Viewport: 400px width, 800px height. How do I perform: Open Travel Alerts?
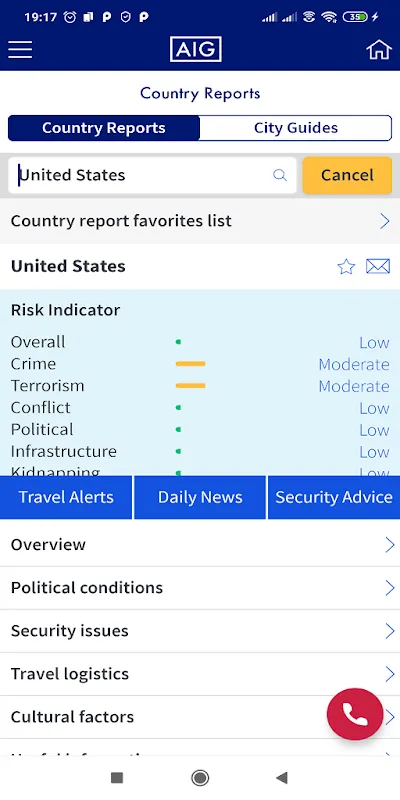pos(66,497)
